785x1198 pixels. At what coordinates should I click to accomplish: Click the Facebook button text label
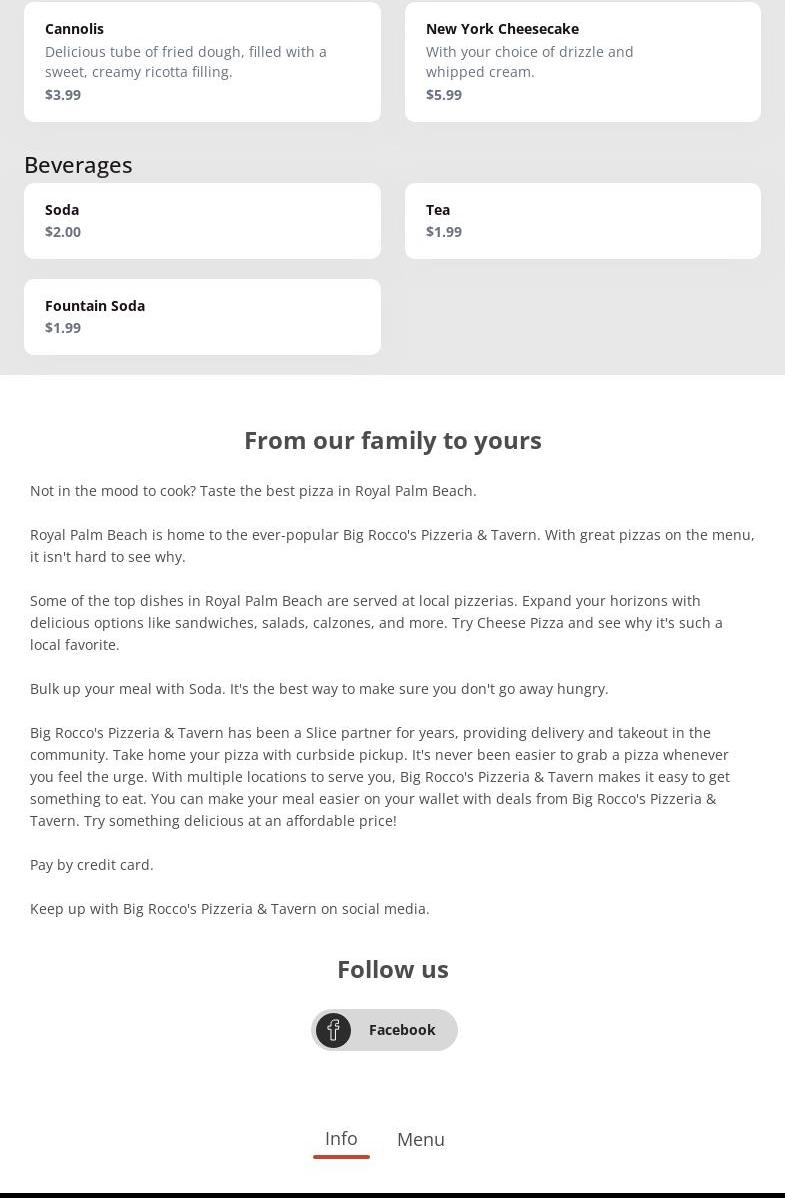pos(402,1030)
